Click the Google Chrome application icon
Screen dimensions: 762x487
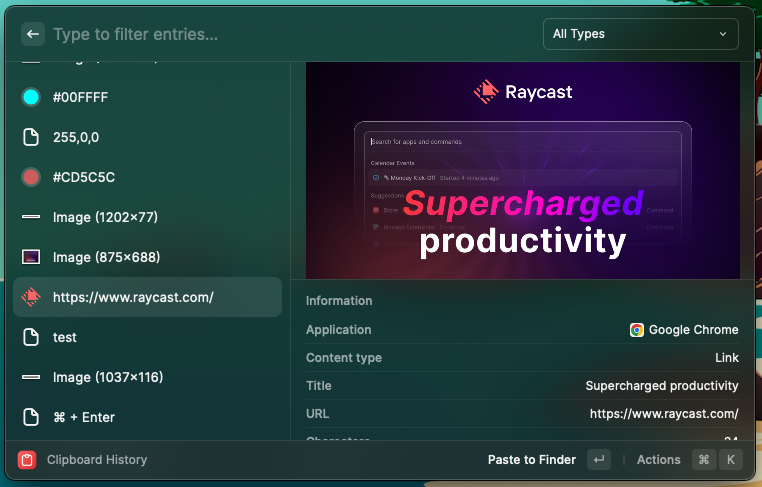point(637,330)
